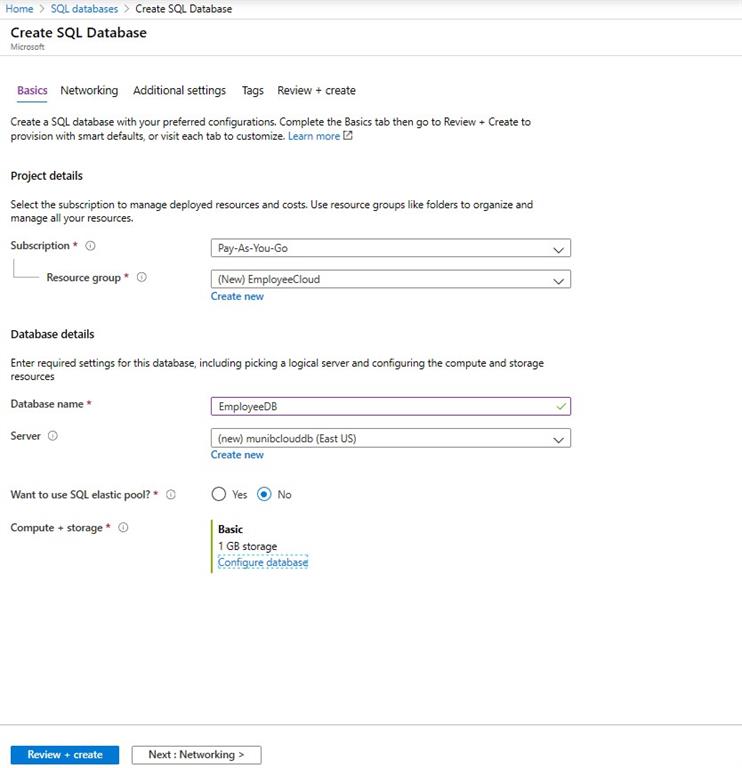742x768 pixels.
Task: Open the SQL elastic pool info icon
Action: (x=170, y=495)
